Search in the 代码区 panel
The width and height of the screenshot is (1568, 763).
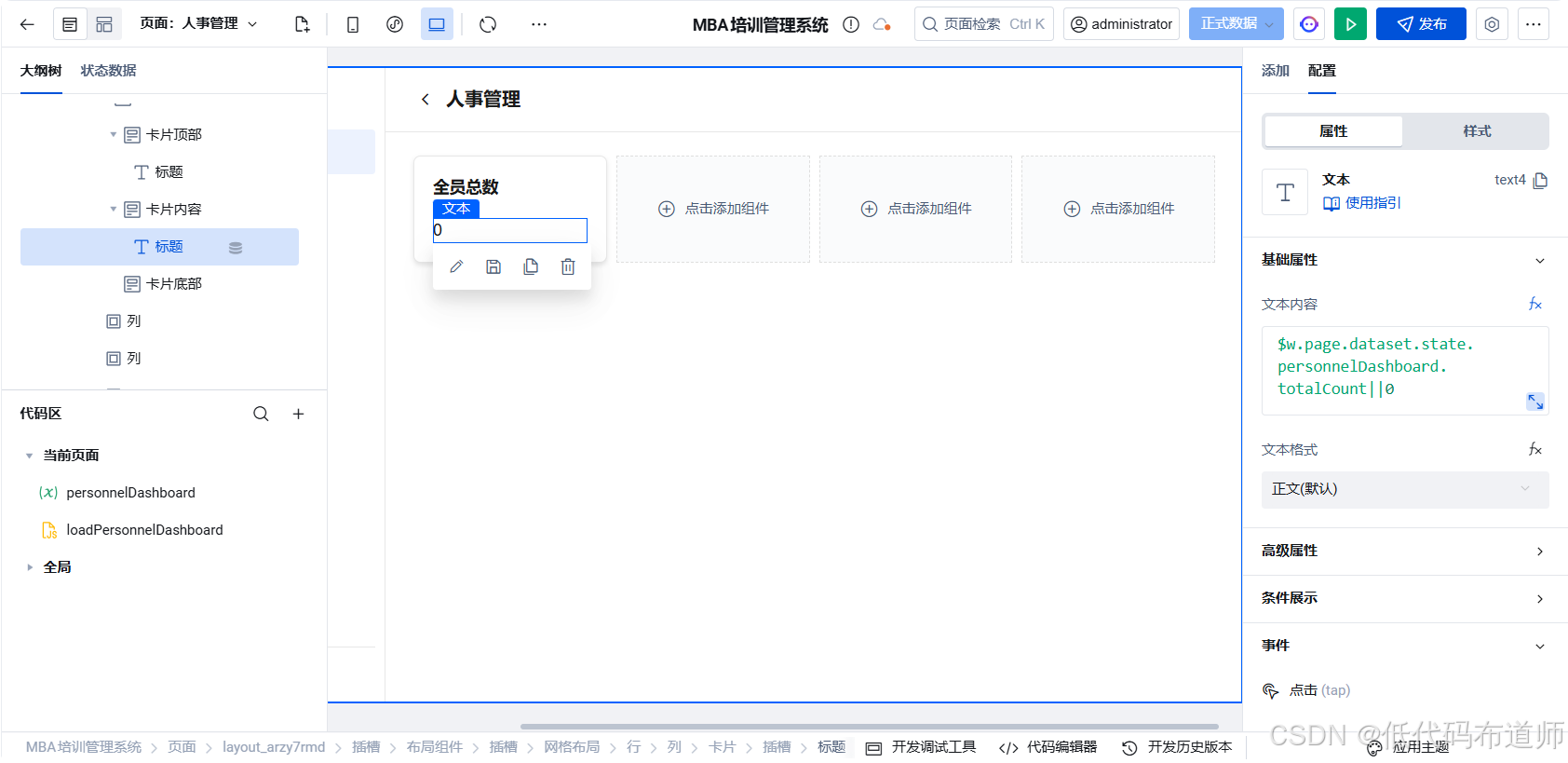click(x=261, y=414)
